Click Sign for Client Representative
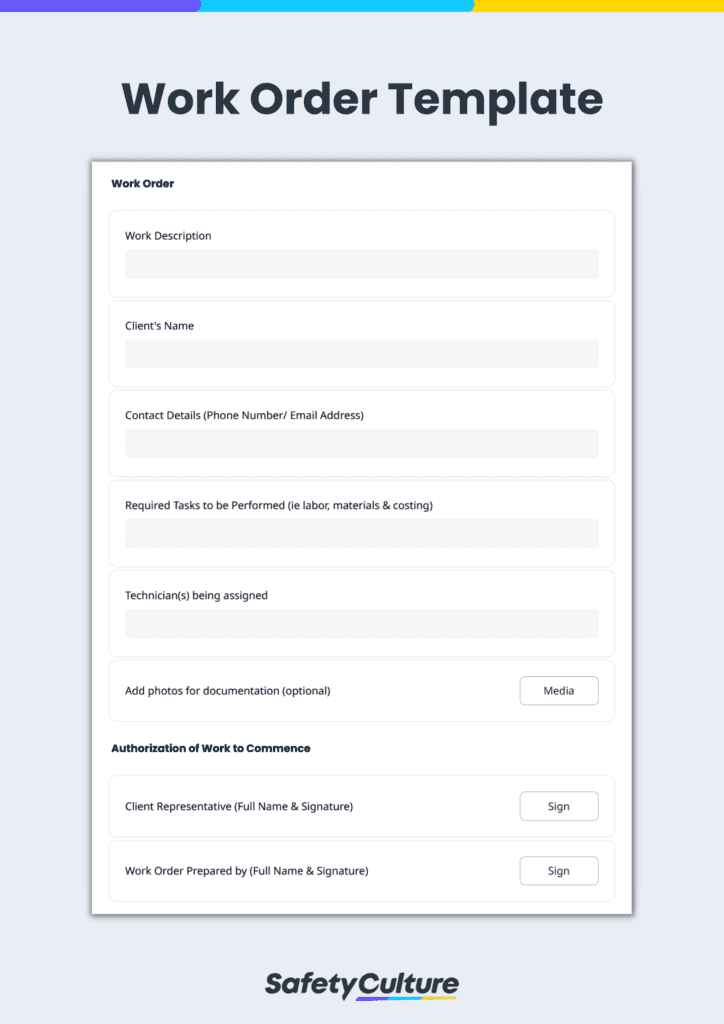The height and width of the screenshot is (1024, 724). click(x=558, y=807)
